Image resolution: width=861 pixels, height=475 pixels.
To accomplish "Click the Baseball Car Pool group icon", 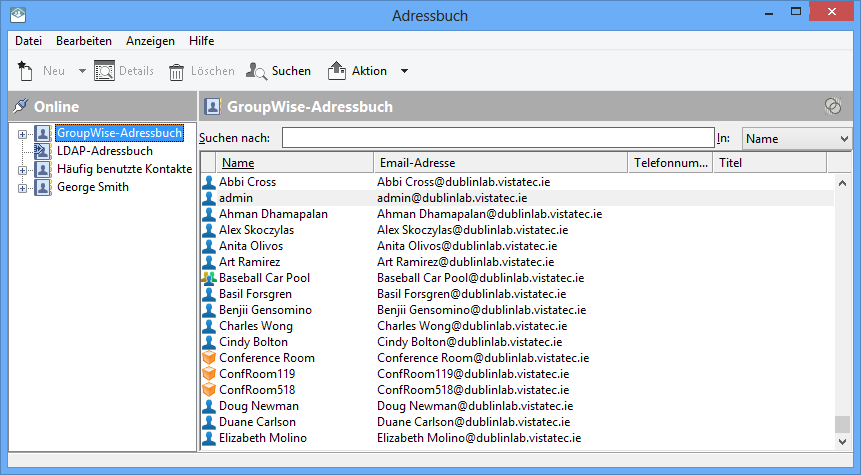I will click(209, 278).
